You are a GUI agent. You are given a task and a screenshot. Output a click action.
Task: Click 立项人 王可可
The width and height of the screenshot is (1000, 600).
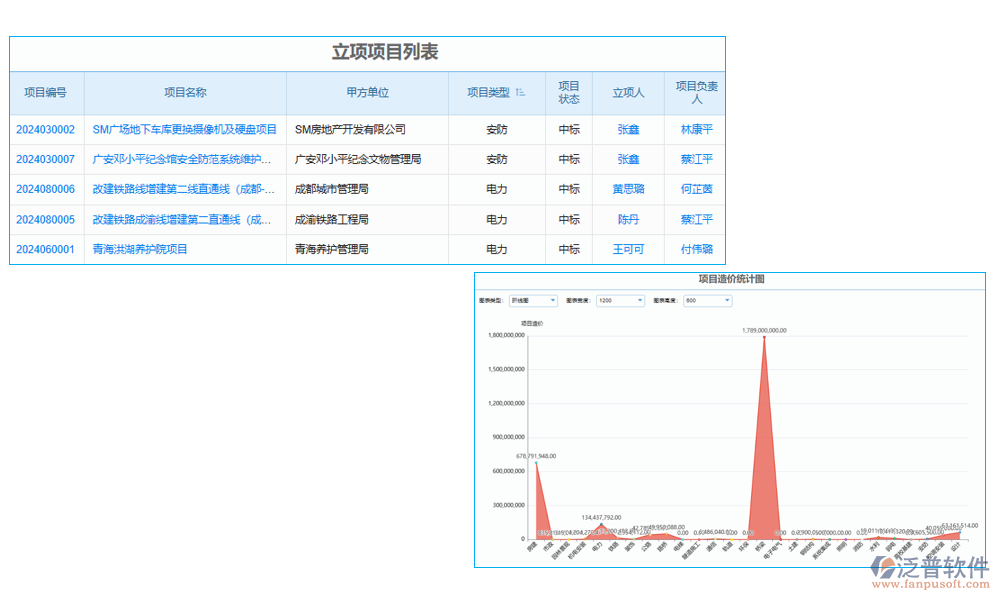click(x=629, y=249)
